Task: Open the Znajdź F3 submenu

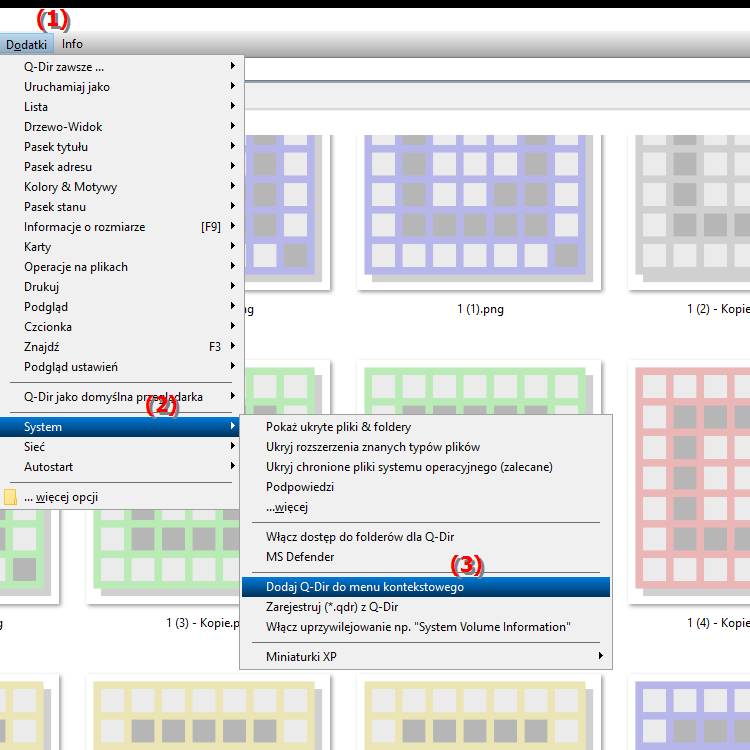Action: (x=122, y=347)
